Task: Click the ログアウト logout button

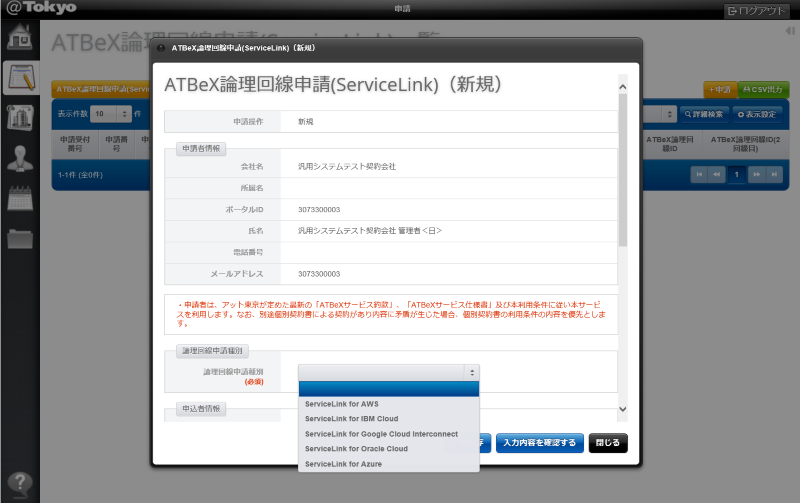Action: [x=757, y=11]
